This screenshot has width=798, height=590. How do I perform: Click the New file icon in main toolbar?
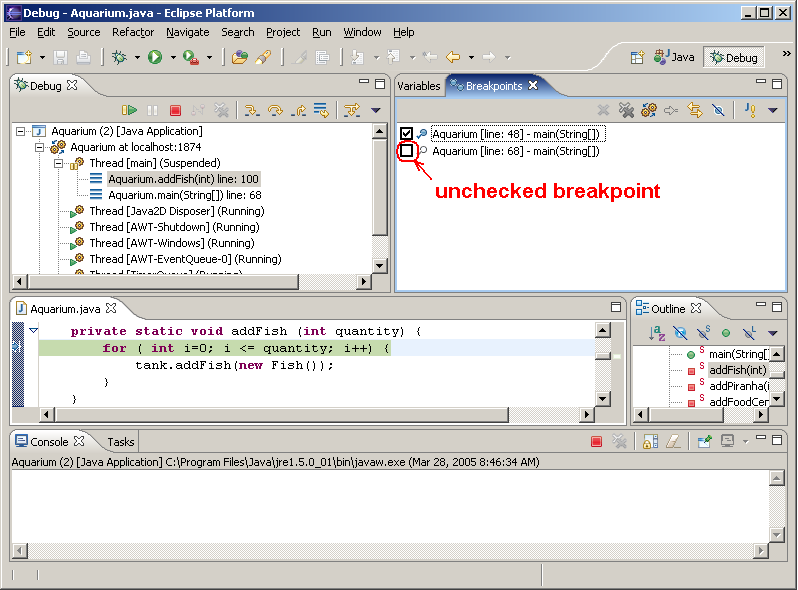[x=24, y=57]
